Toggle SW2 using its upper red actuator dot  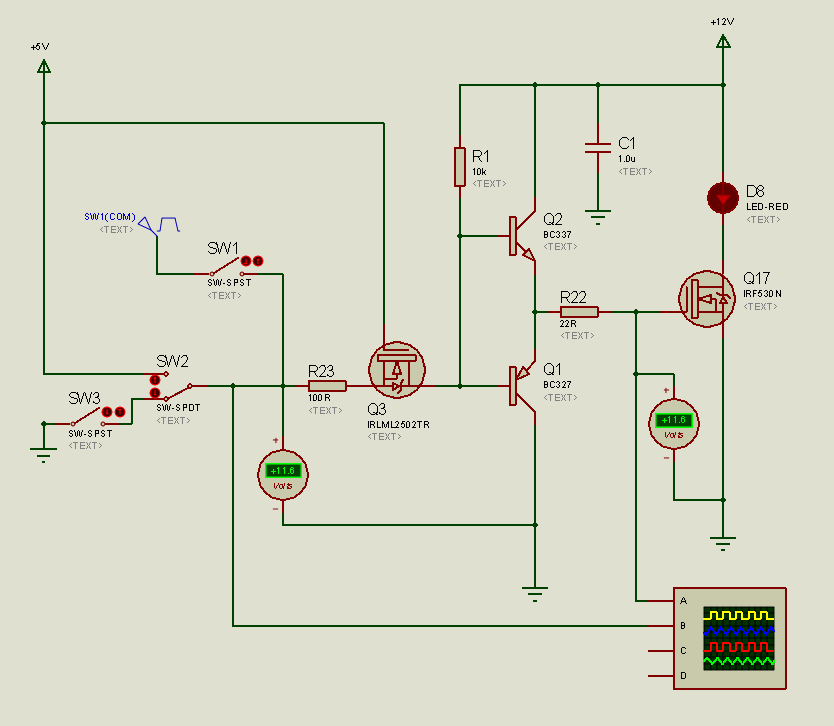click(x=155, y=380)
